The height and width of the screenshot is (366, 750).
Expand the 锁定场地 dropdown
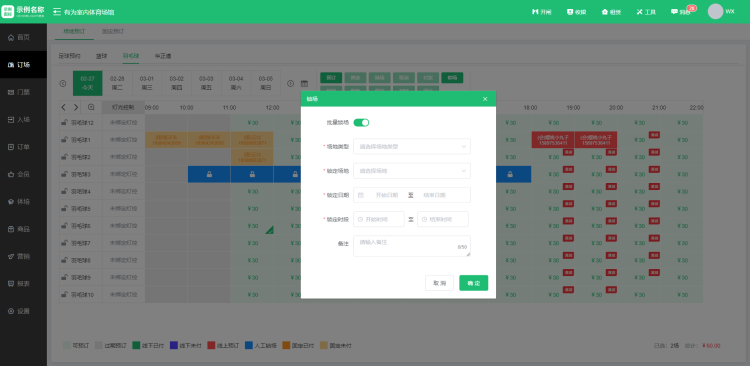pos(412,171)
